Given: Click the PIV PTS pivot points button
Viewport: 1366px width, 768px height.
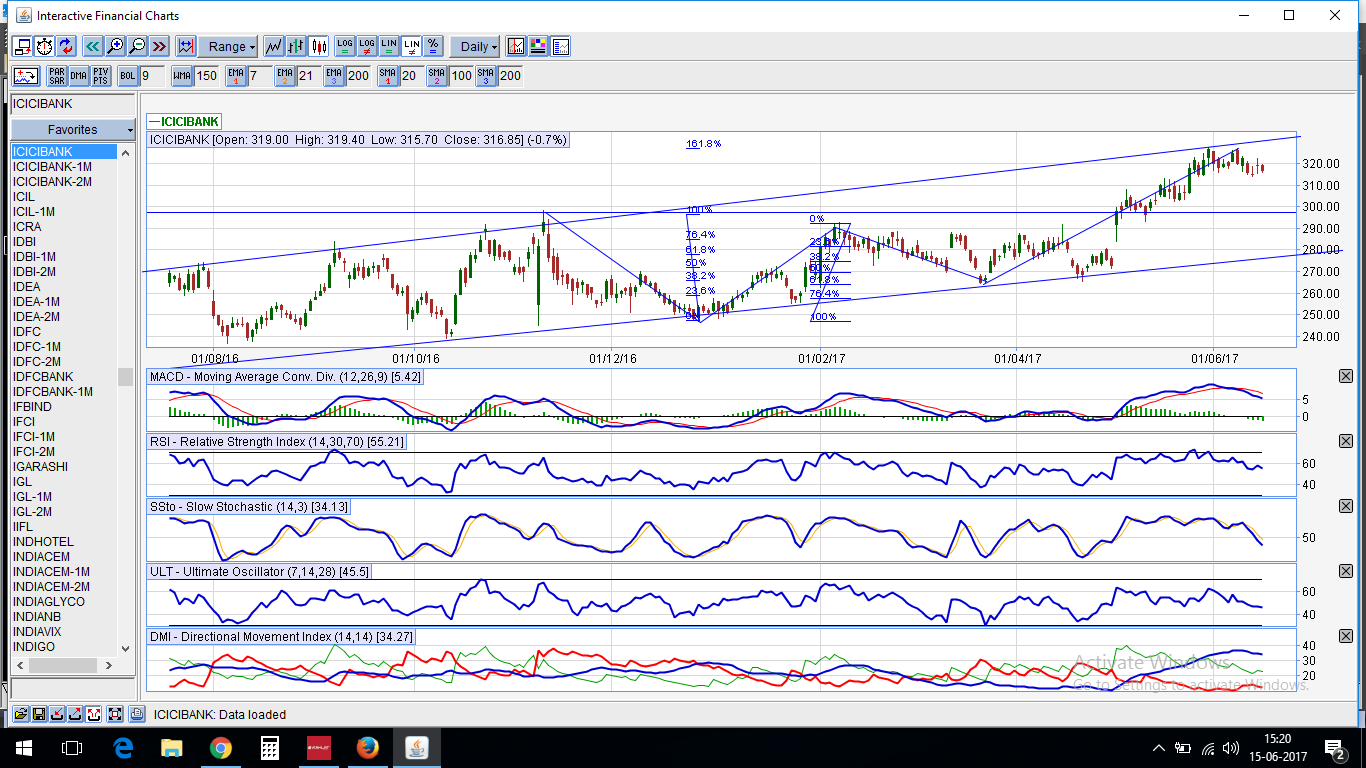Looking at the screenshot, I should (x=101, y=75).
